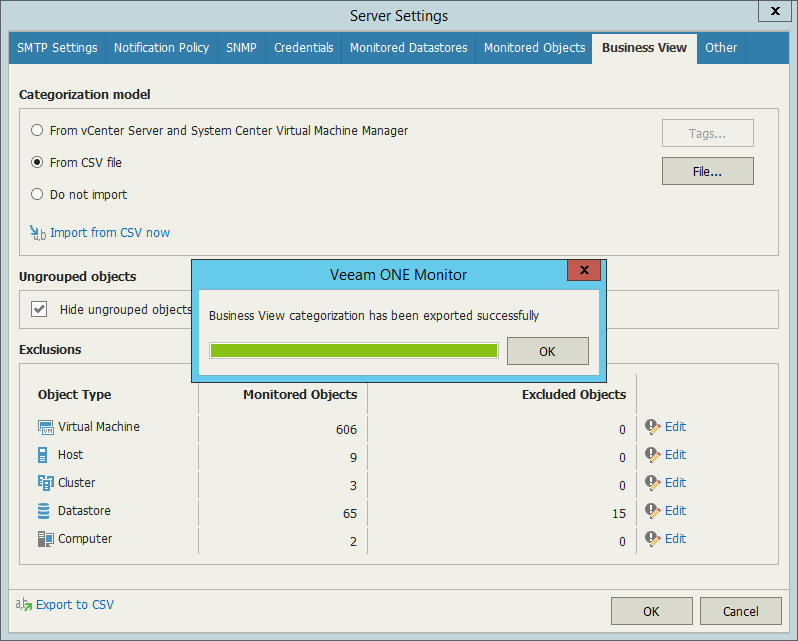
Task: Open the Credentials tab
Action: point(304,48)
